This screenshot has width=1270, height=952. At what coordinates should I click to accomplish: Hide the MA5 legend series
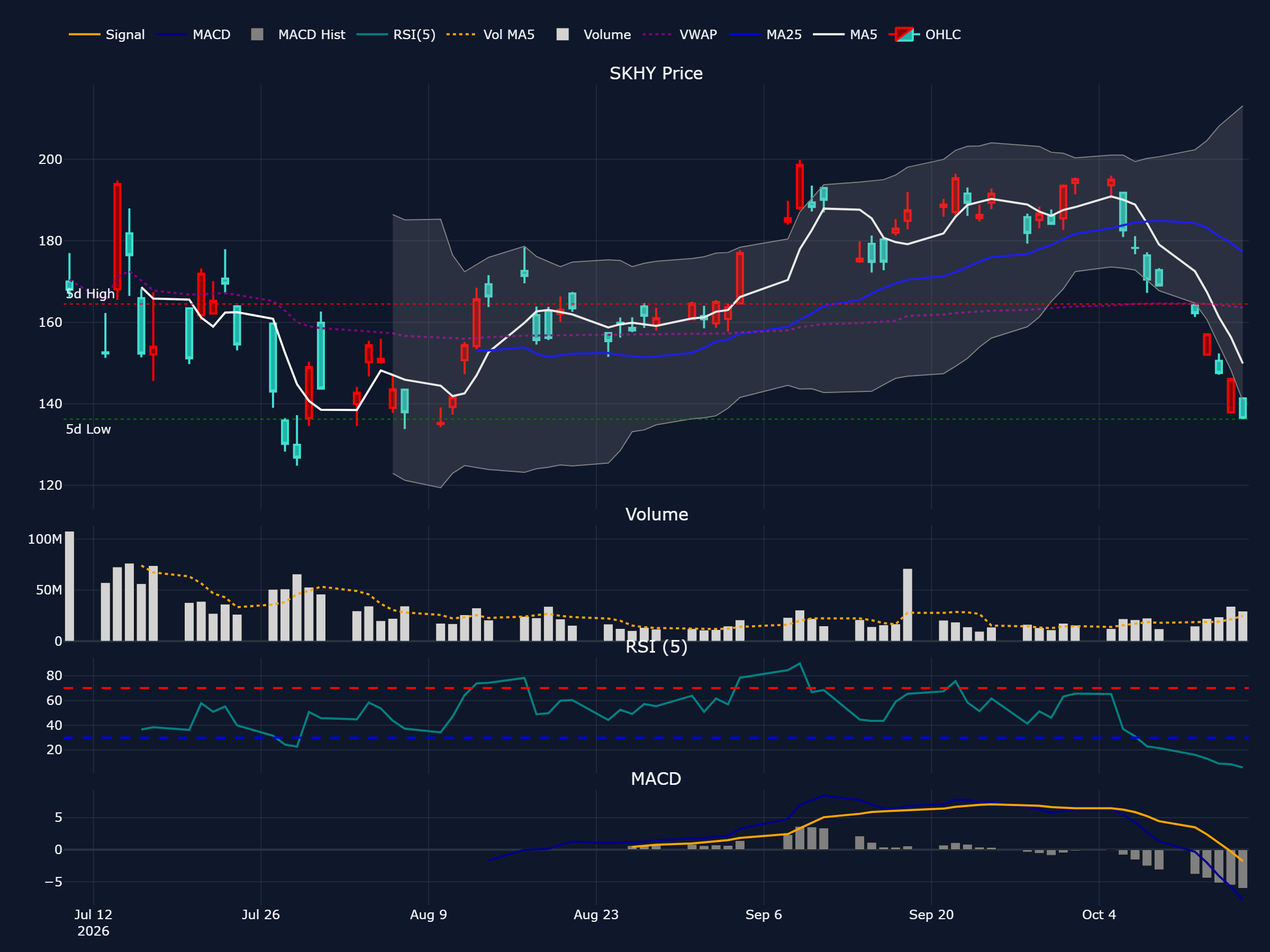845,34
